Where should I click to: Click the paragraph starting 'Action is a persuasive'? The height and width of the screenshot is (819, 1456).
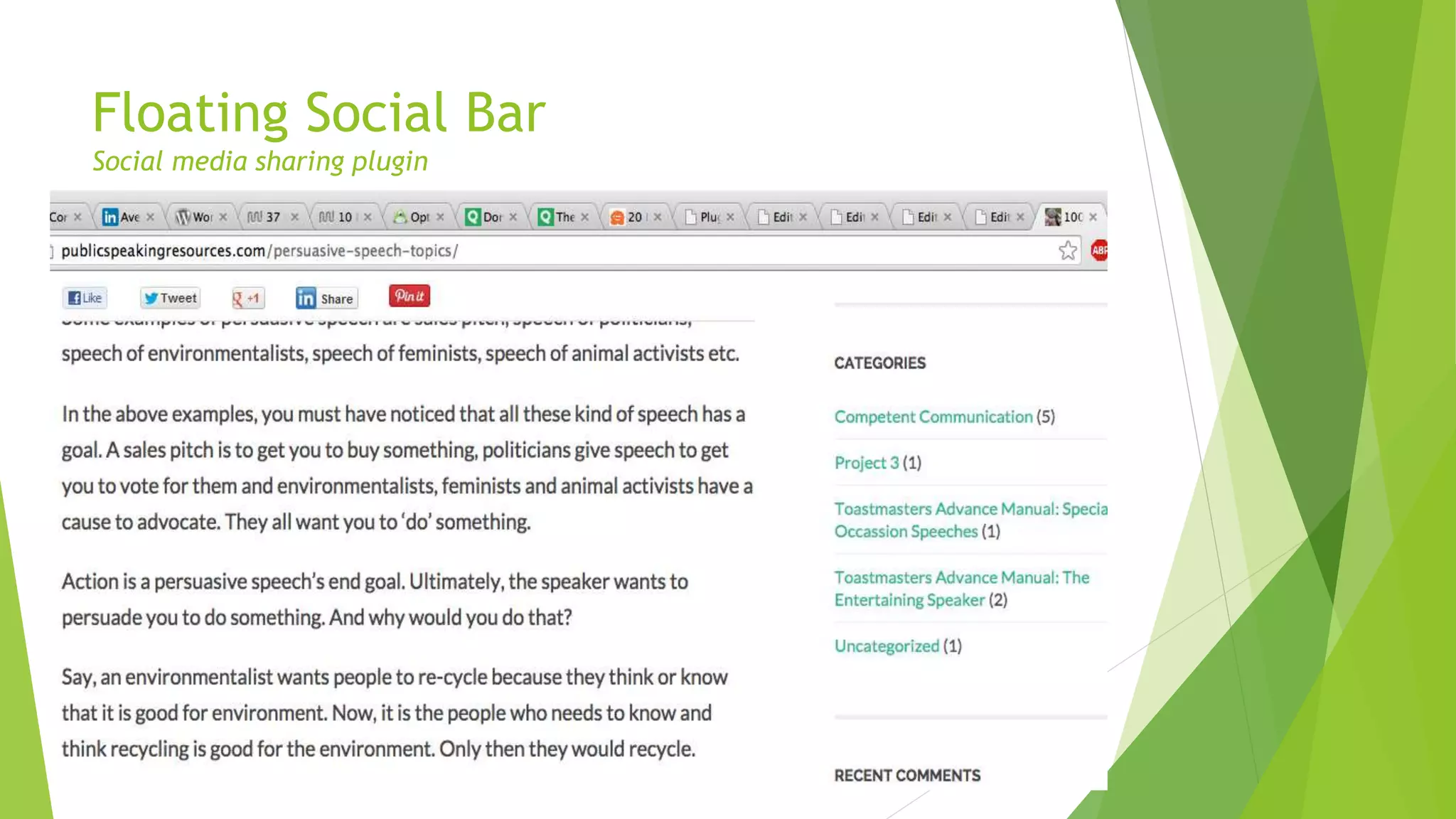(x=375, y=599)
